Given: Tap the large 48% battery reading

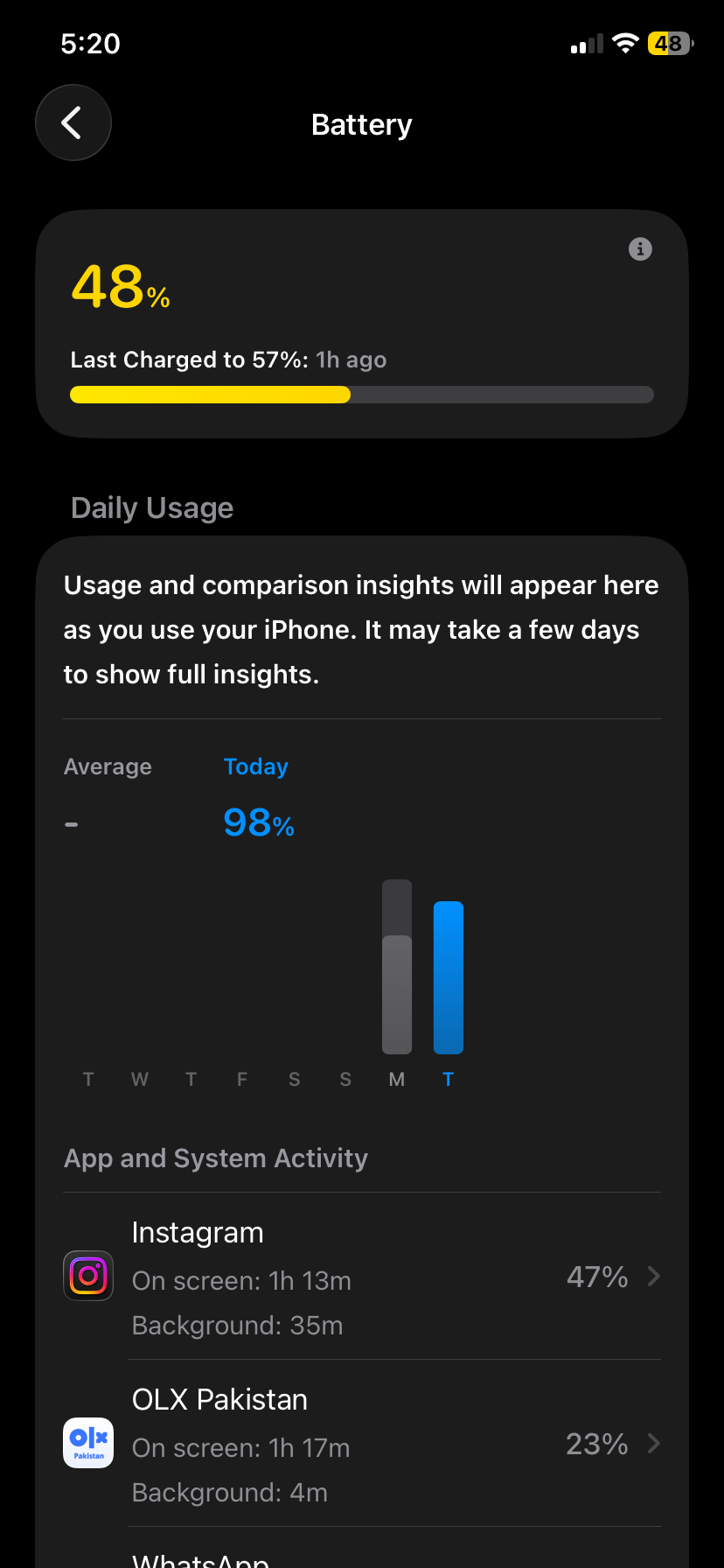Looking at the screenshot, I should pyautogui.click(x=121, y=287).
